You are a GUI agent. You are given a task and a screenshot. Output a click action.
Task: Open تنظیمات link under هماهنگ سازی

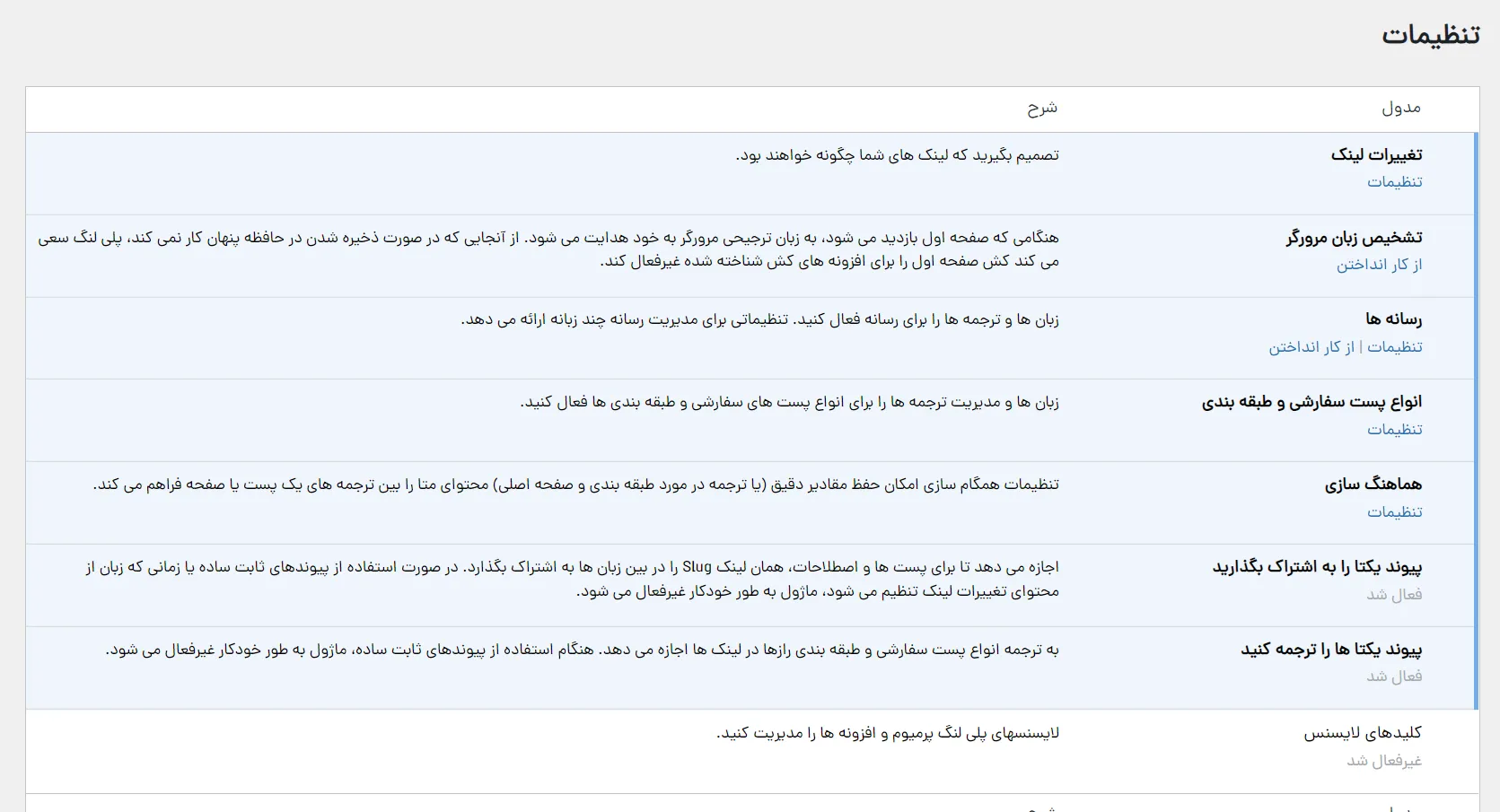1394,512
